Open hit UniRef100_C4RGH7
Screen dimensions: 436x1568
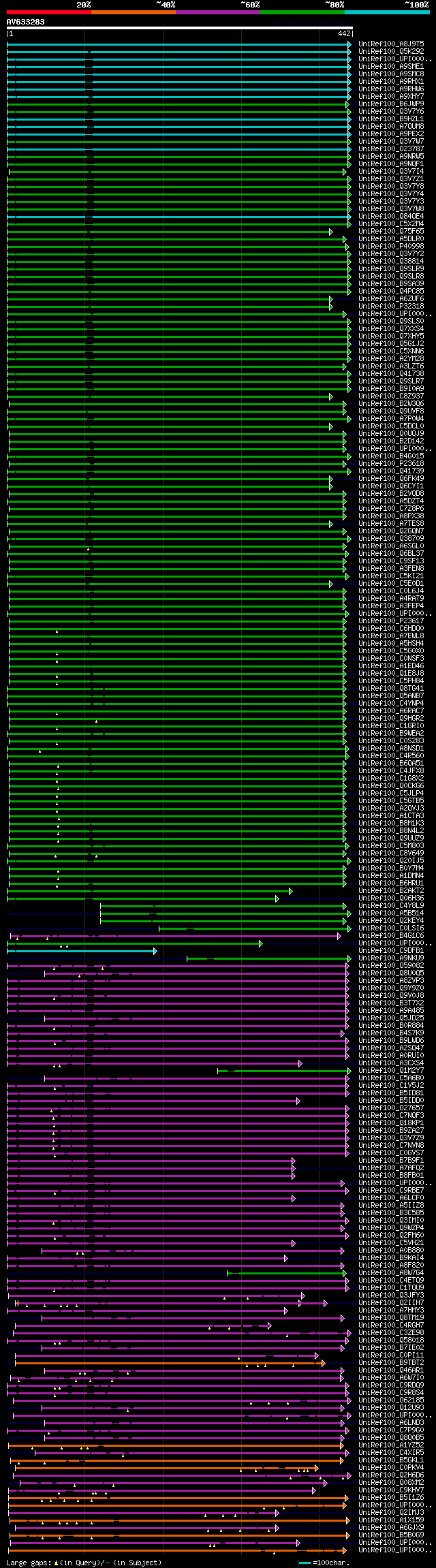(x=391, y=1325)
